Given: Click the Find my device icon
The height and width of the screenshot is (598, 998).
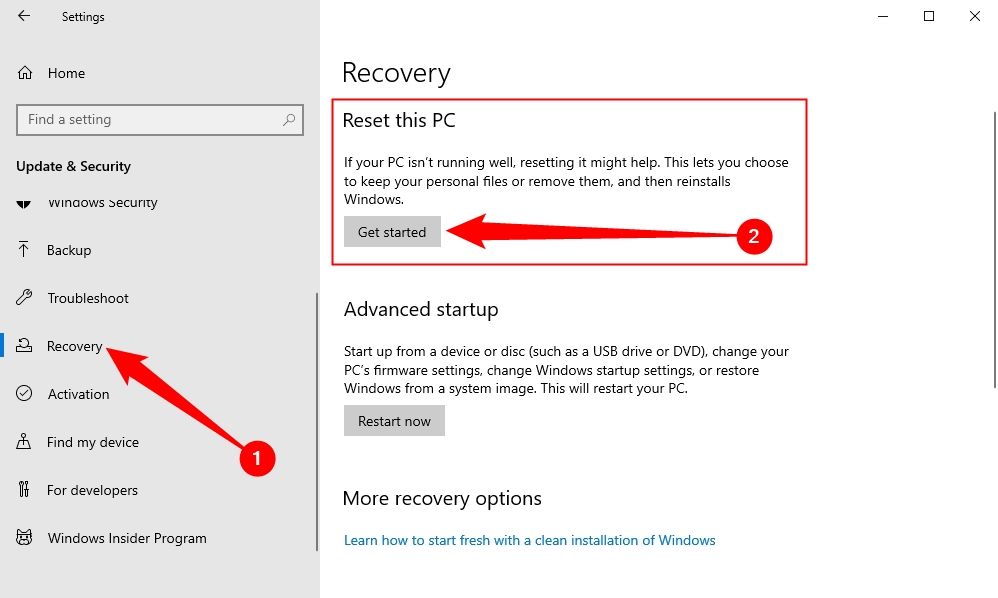Looking at the screenshot, I should [x=25, y=442].
